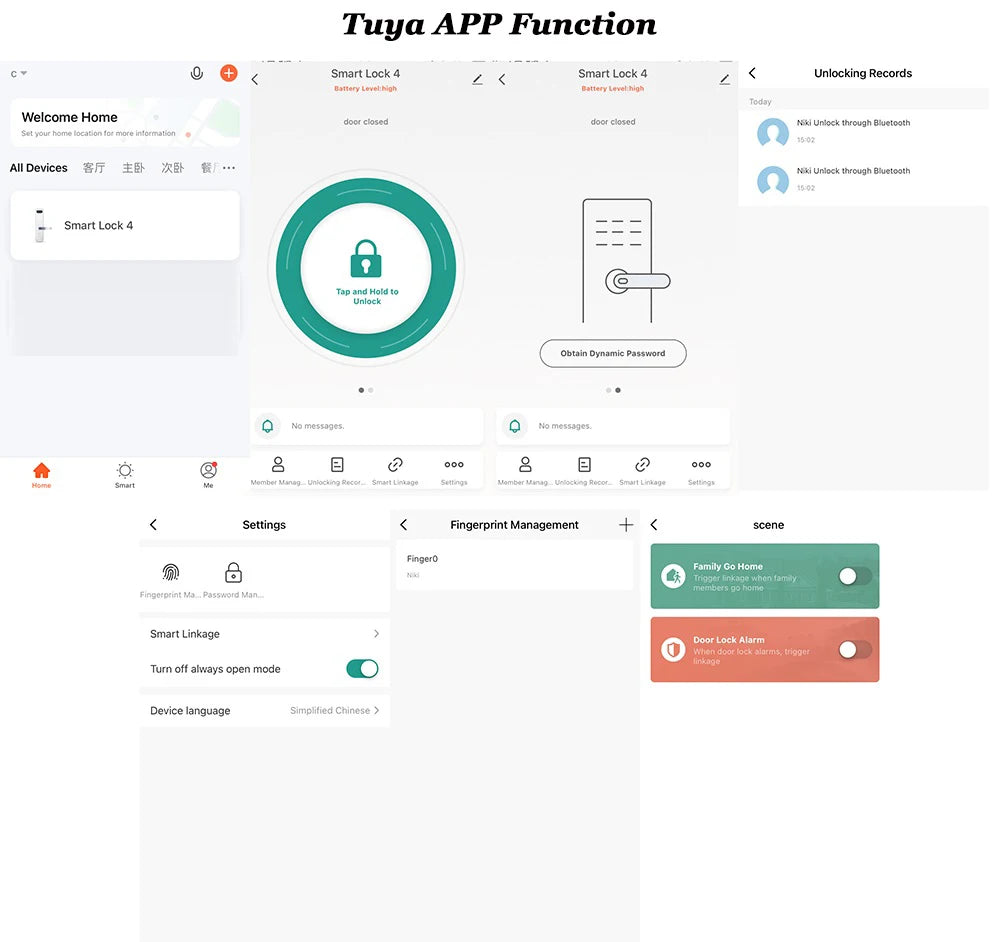The image size is (1000, 942).
Task: Open Device language Simplified Chinese option
Action: [265, 710]
